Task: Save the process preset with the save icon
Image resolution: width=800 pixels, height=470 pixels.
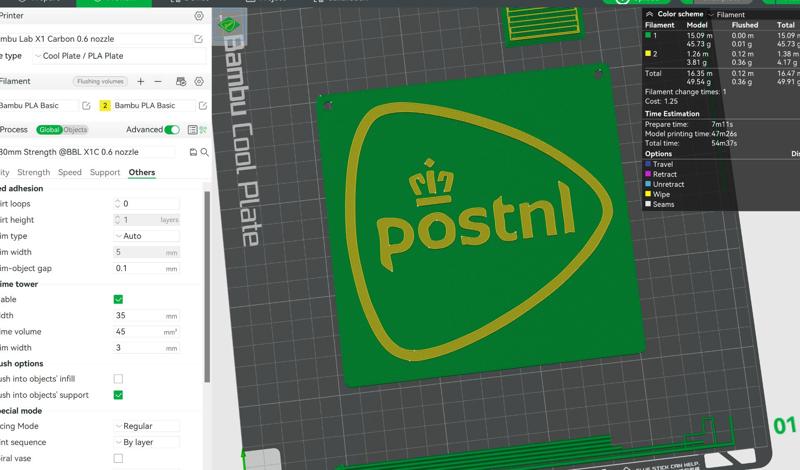Action: pos(193,152)
